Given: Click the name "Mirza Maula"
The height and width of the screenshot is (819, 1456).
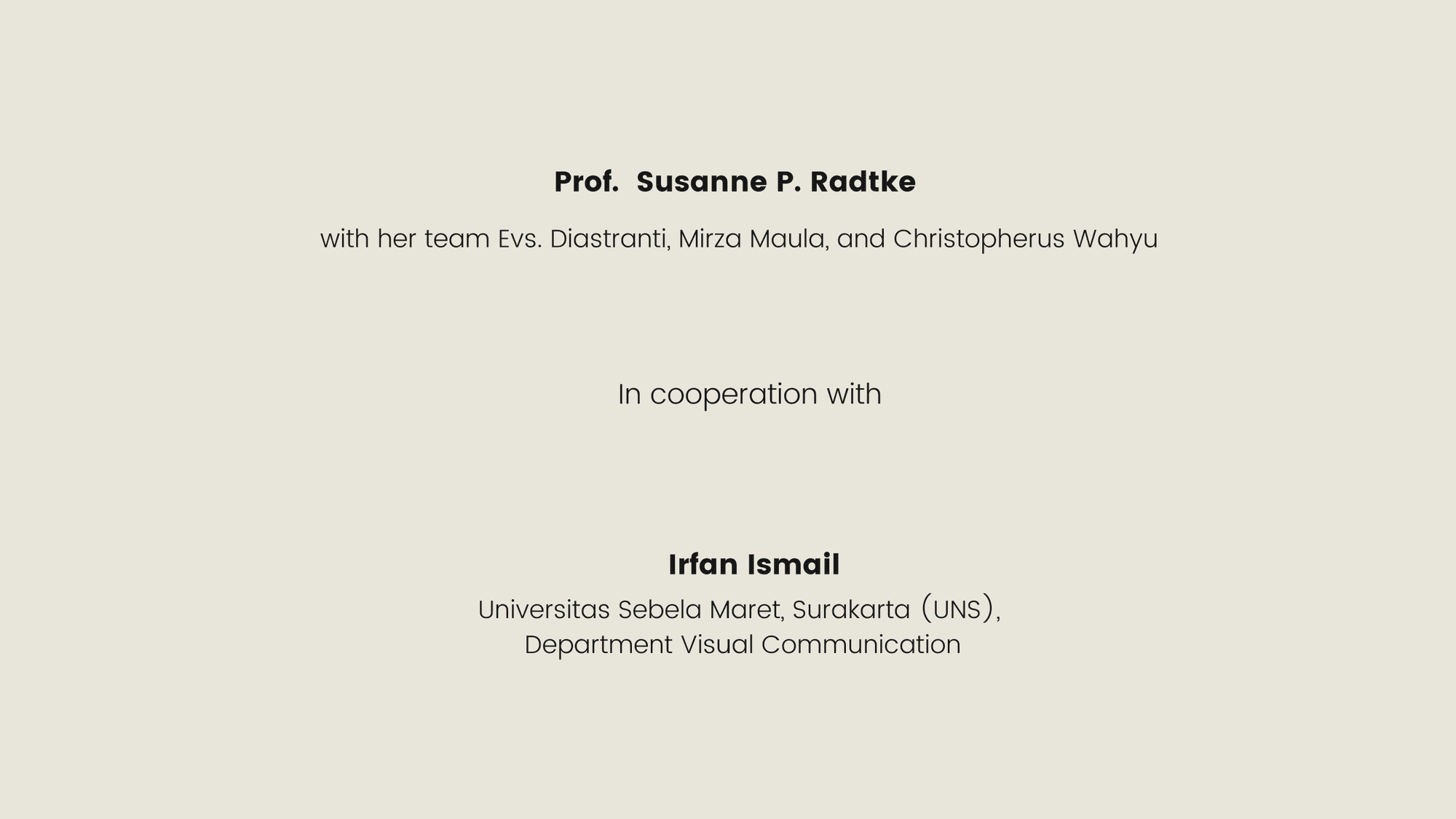Looking at the screenshot, I should (x=752, y=239).
